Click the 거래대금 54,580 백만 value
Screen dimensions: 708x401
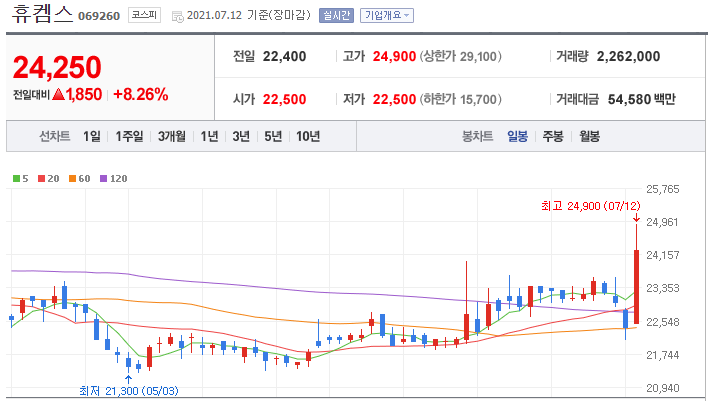(642, 99)
